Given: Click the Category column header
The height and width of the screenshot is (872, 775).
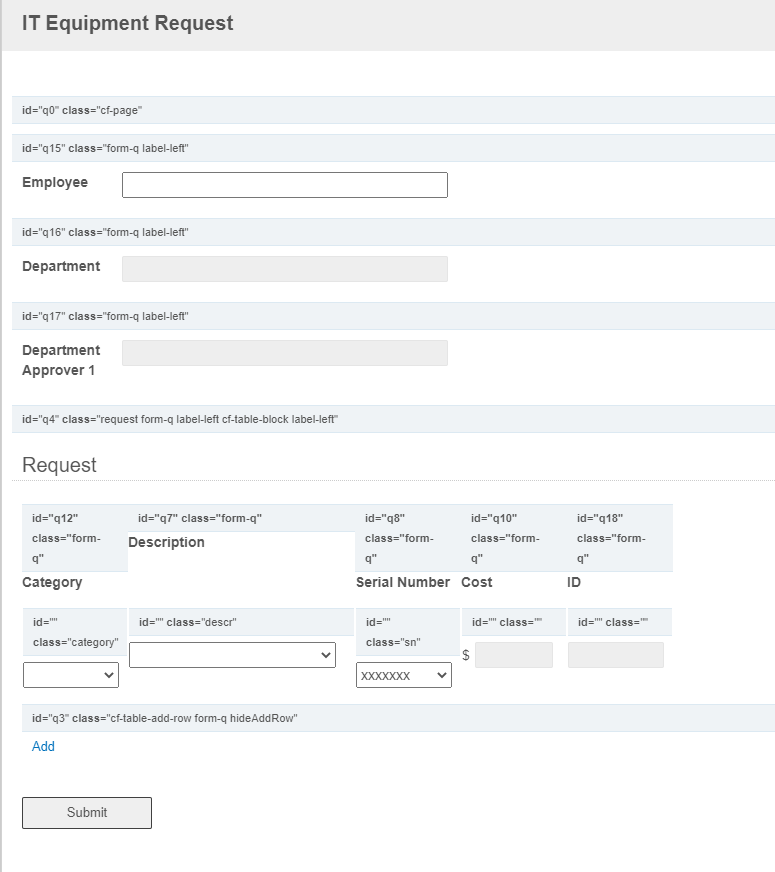Looking at the screenshot, I should [52, 582].
